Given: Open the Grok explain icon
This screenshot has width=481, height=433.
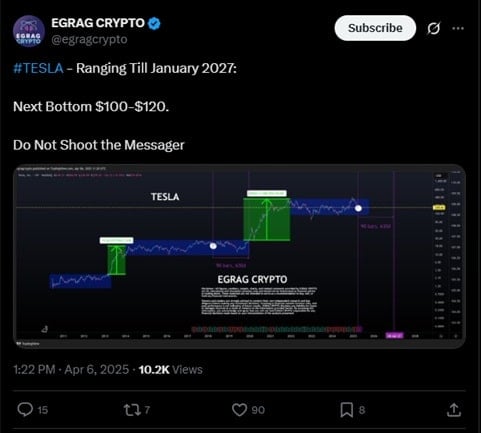Looking at the screenshot, I should (x=433, y=28).
